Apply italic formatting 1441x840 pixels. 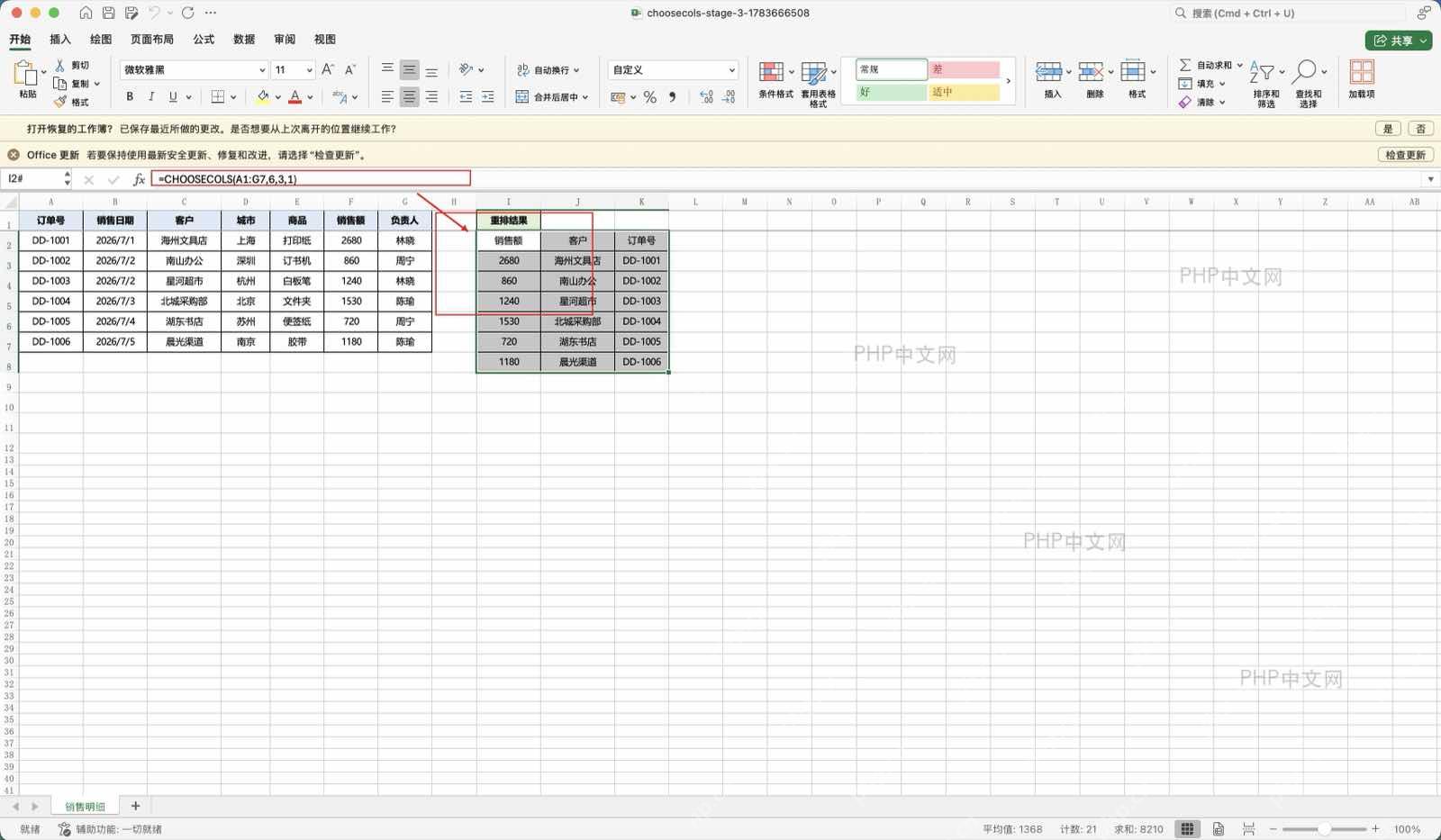[150, 96]
